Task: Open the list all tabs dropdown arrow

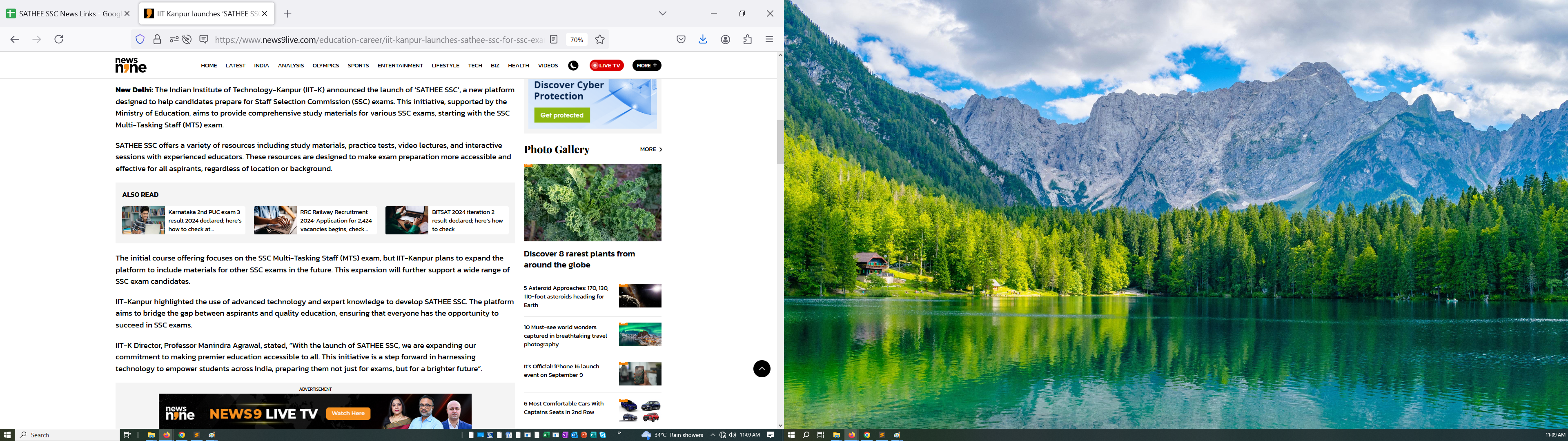Action: tap(663, 13)
